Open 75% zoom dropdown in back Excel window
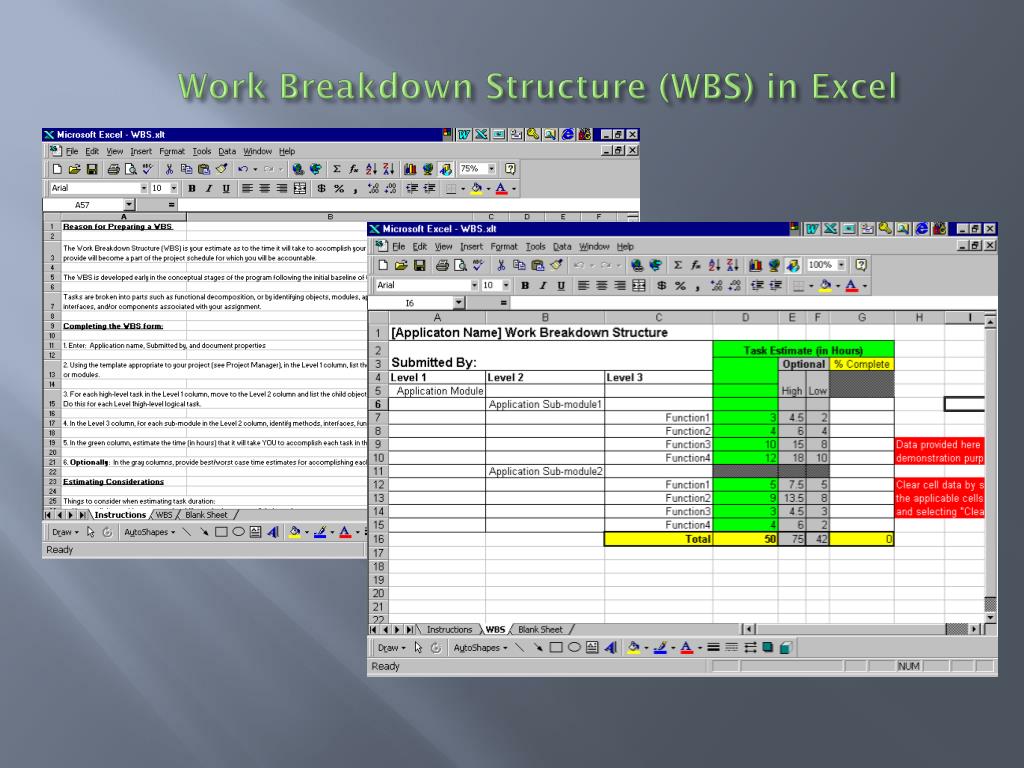1024x768 pixels. [x=491, y=168]
